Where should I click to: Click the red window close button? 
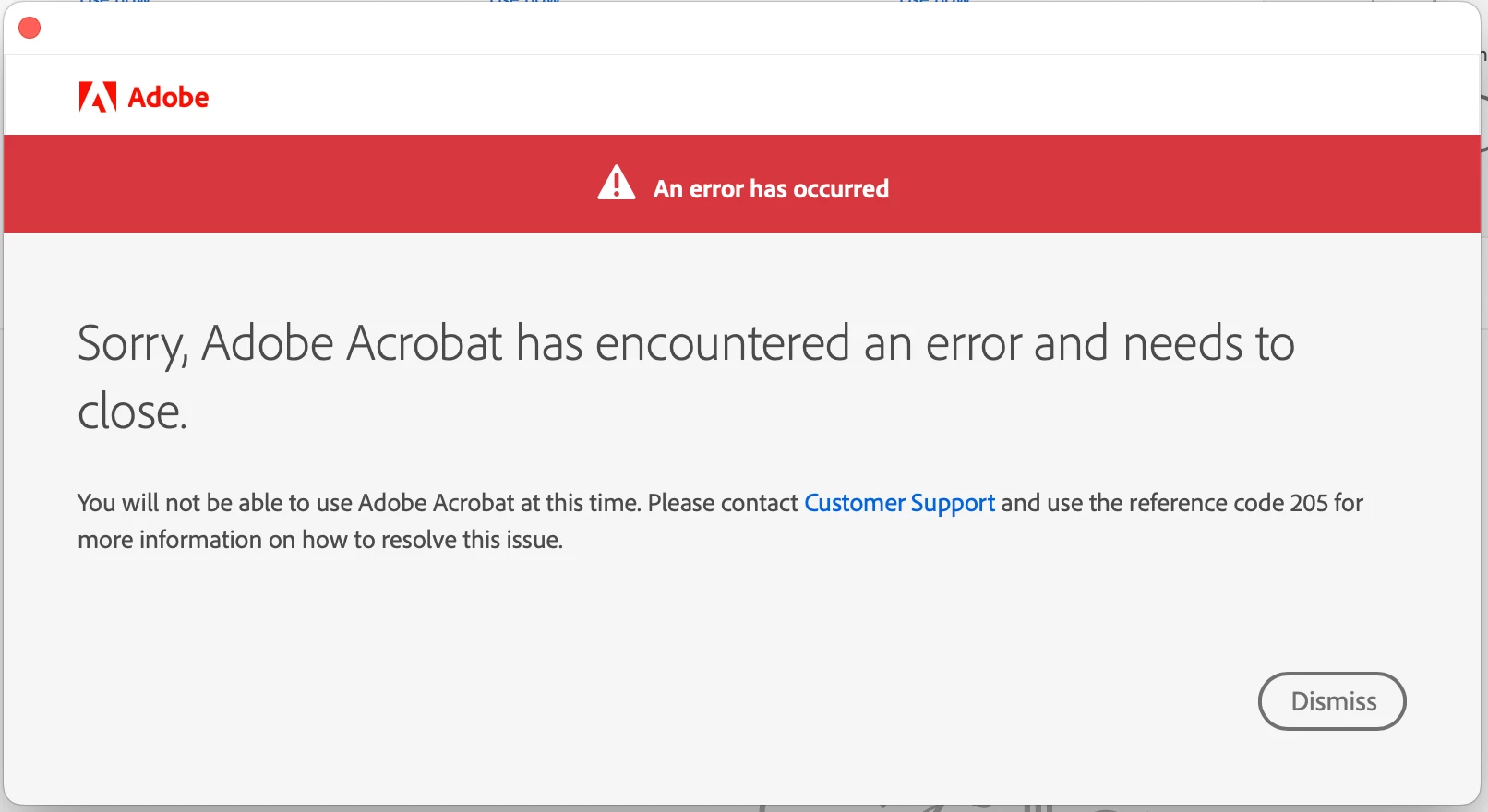[30, 29]
